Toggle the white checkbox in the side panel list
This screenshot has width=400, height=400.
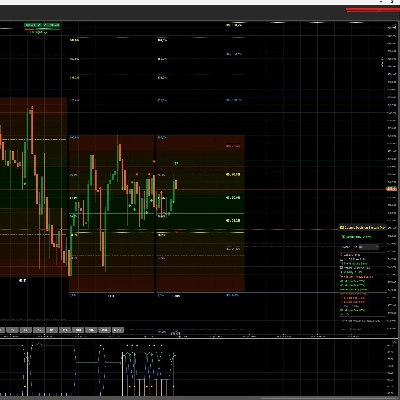pyautogui.click(x=342, y=268)
